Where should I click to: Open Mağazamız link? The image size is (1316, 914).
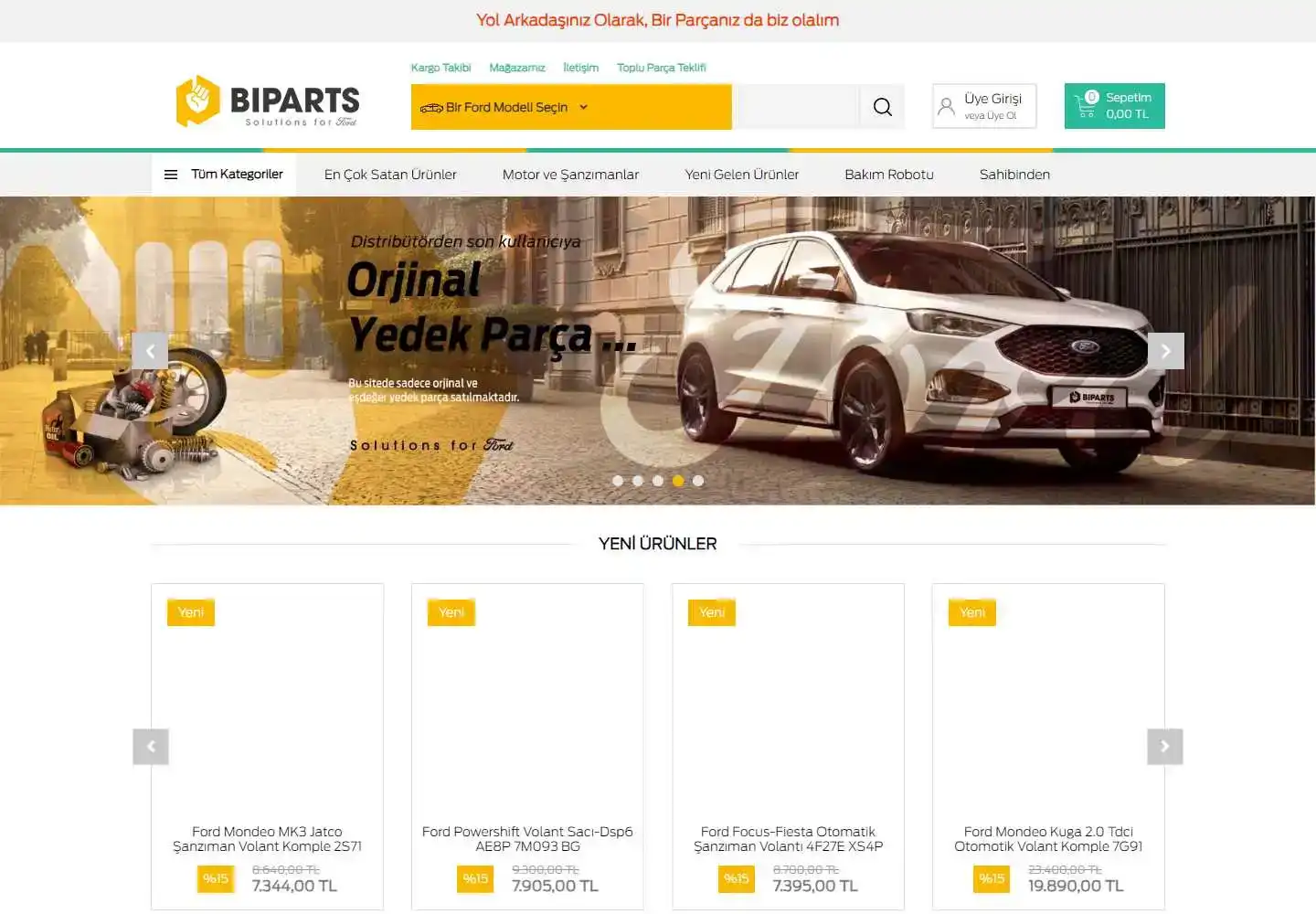click(516, 68)
